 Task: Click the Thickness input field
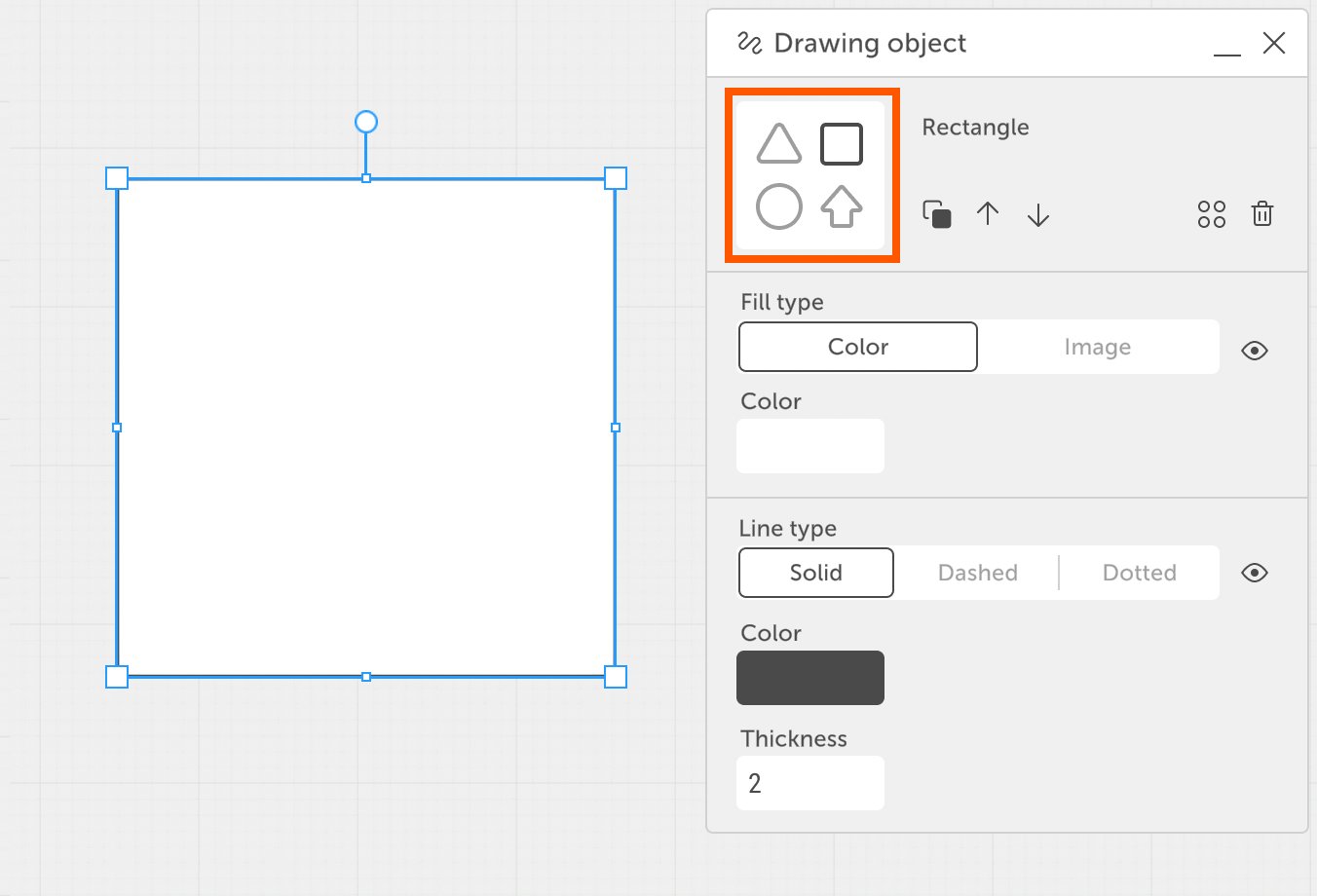(810, 783)
